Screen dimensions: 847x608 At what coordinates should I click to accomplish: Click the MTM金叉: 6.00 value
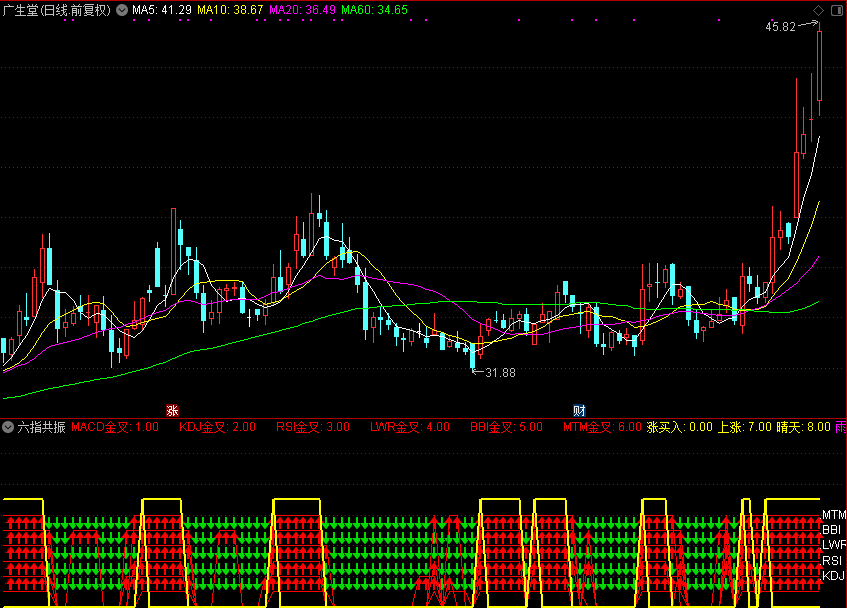(x=602, y=427)
